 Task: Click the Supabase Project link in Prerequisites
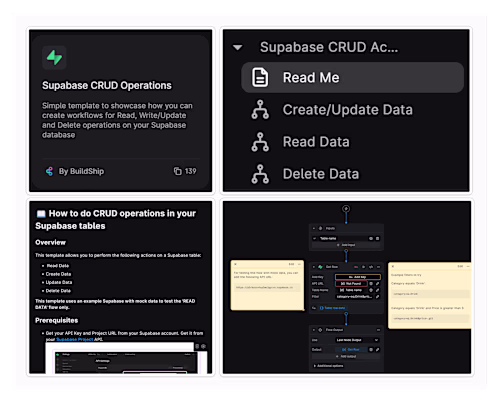(75, 339)
